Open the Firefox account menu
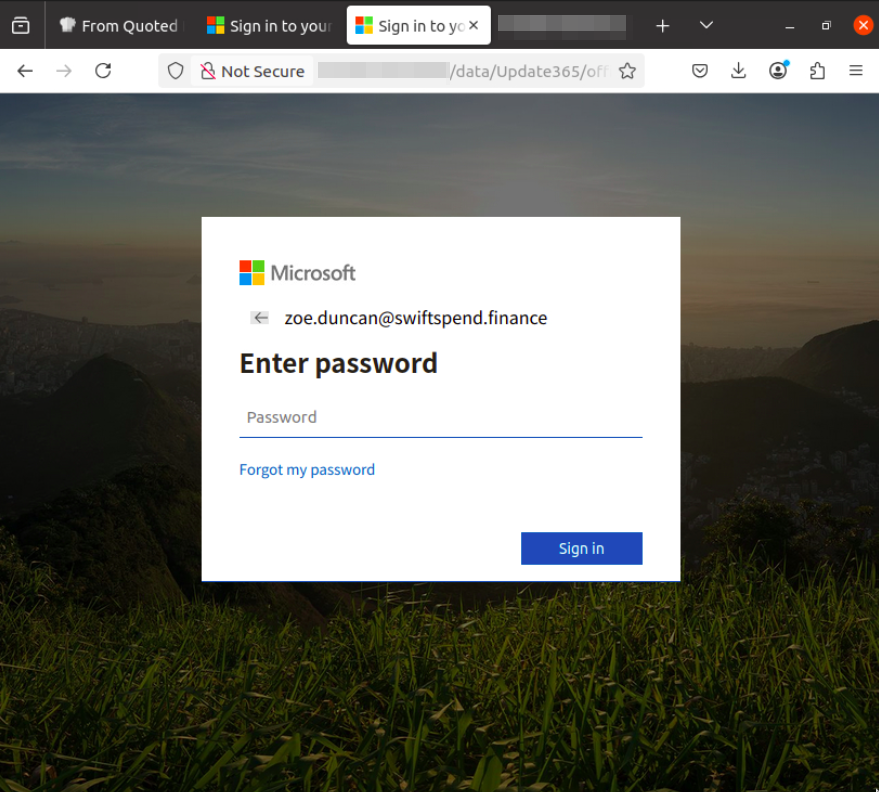 point(778,71)
